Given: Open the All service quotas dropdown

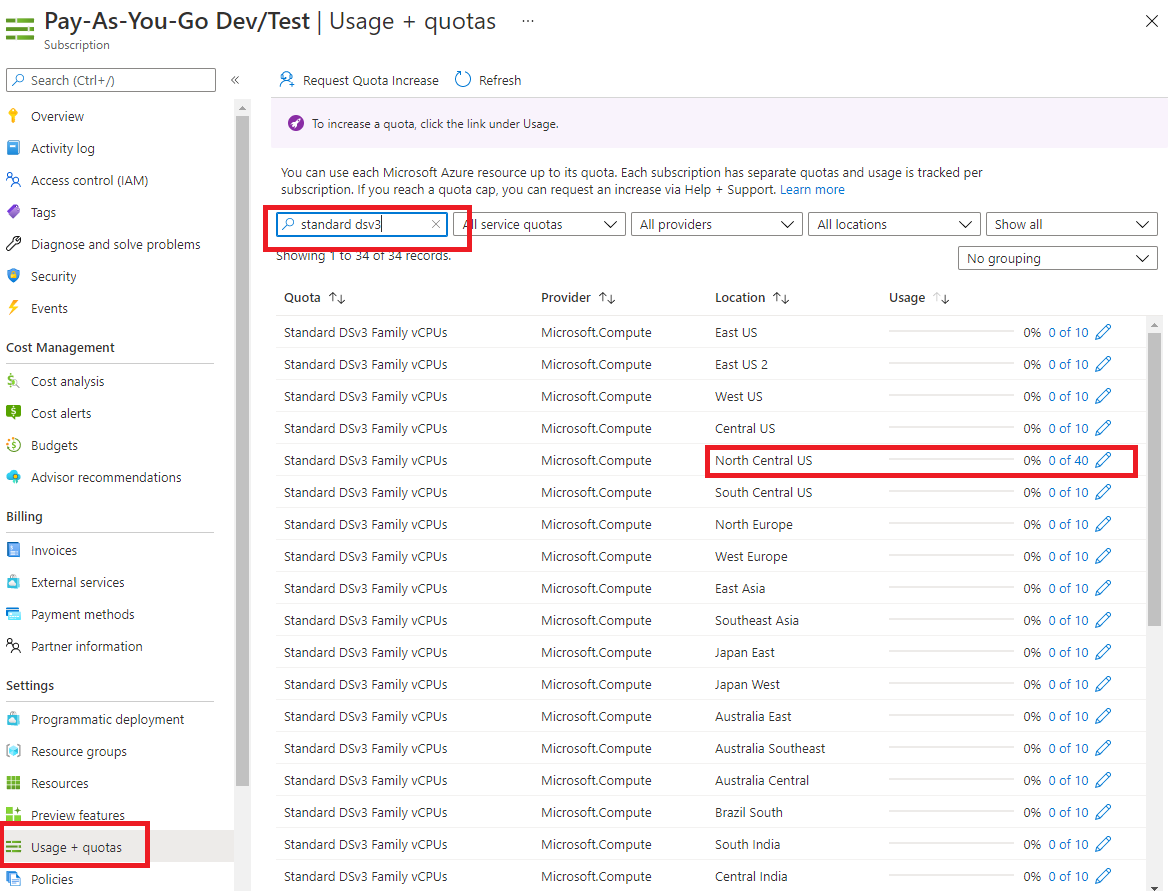Looking at the screenshot, I should click(x=540, y=225).
